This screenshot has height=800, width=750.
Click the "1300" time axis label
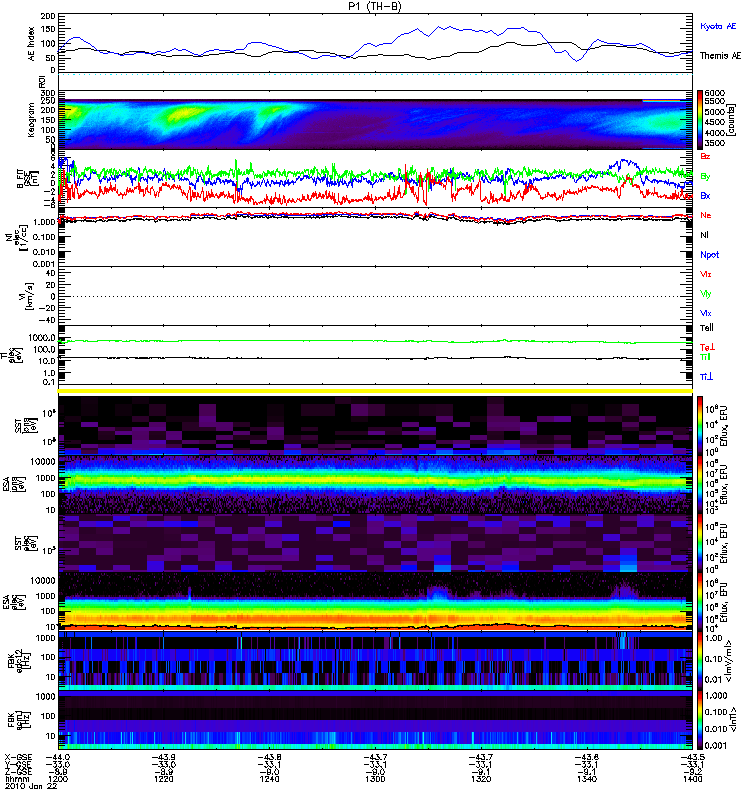point(376,779)
